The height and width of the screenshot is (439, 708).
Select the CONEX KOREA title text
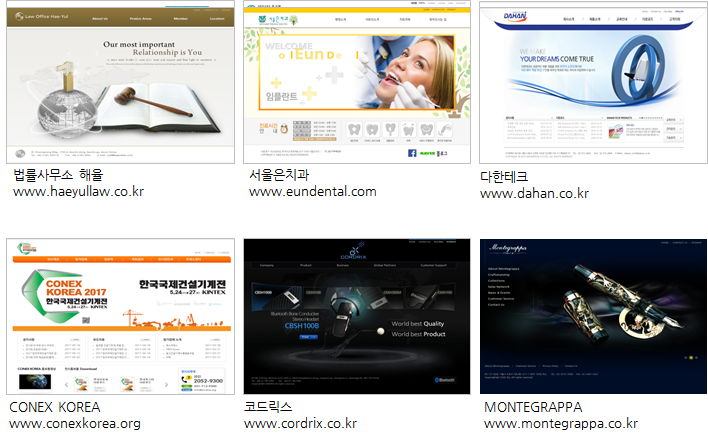55,407
